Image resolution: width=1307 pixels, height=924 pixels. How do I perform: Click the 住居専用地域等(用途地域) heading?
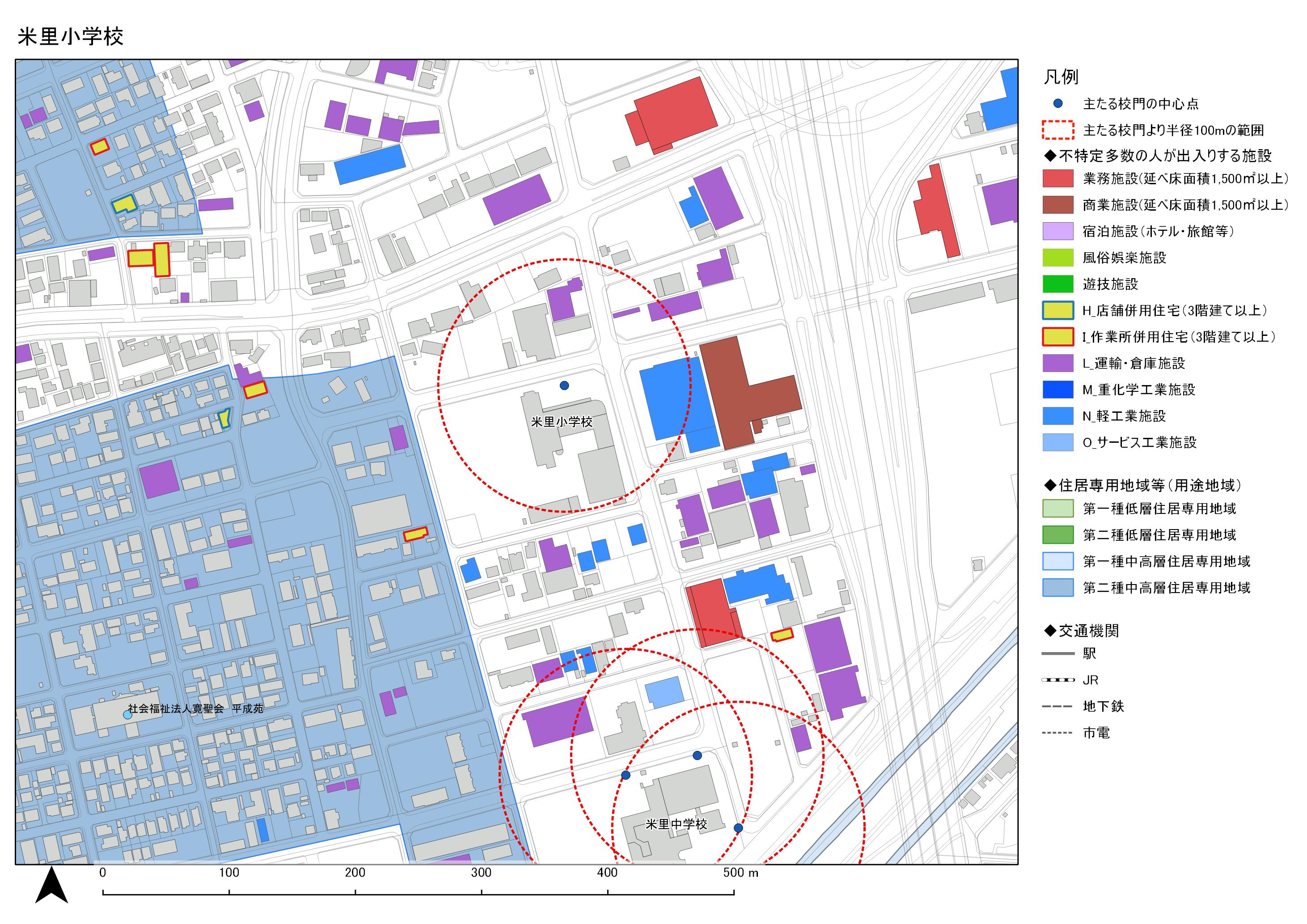(x=1143, y=485)
